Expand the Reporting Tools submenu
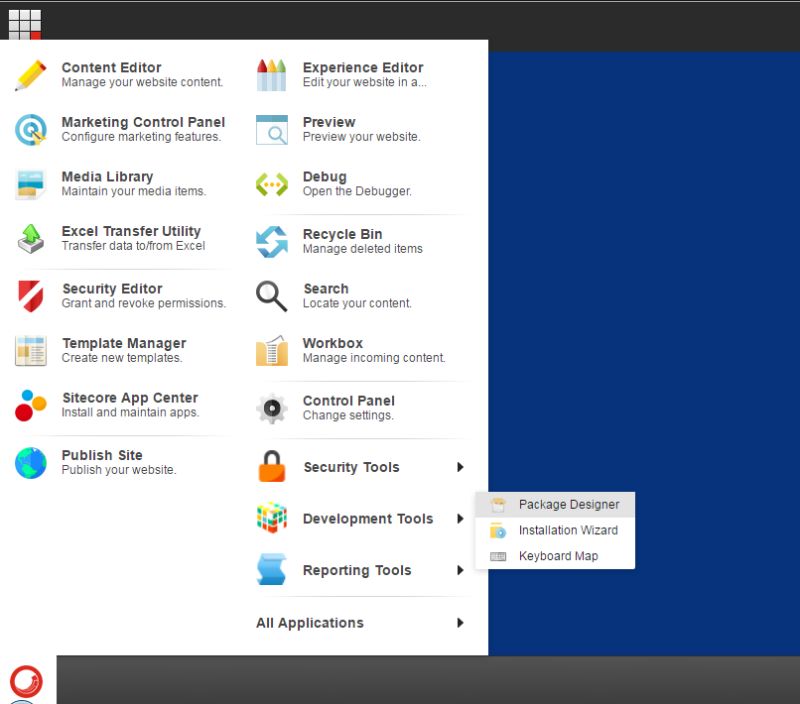 (x=356, y=569)
